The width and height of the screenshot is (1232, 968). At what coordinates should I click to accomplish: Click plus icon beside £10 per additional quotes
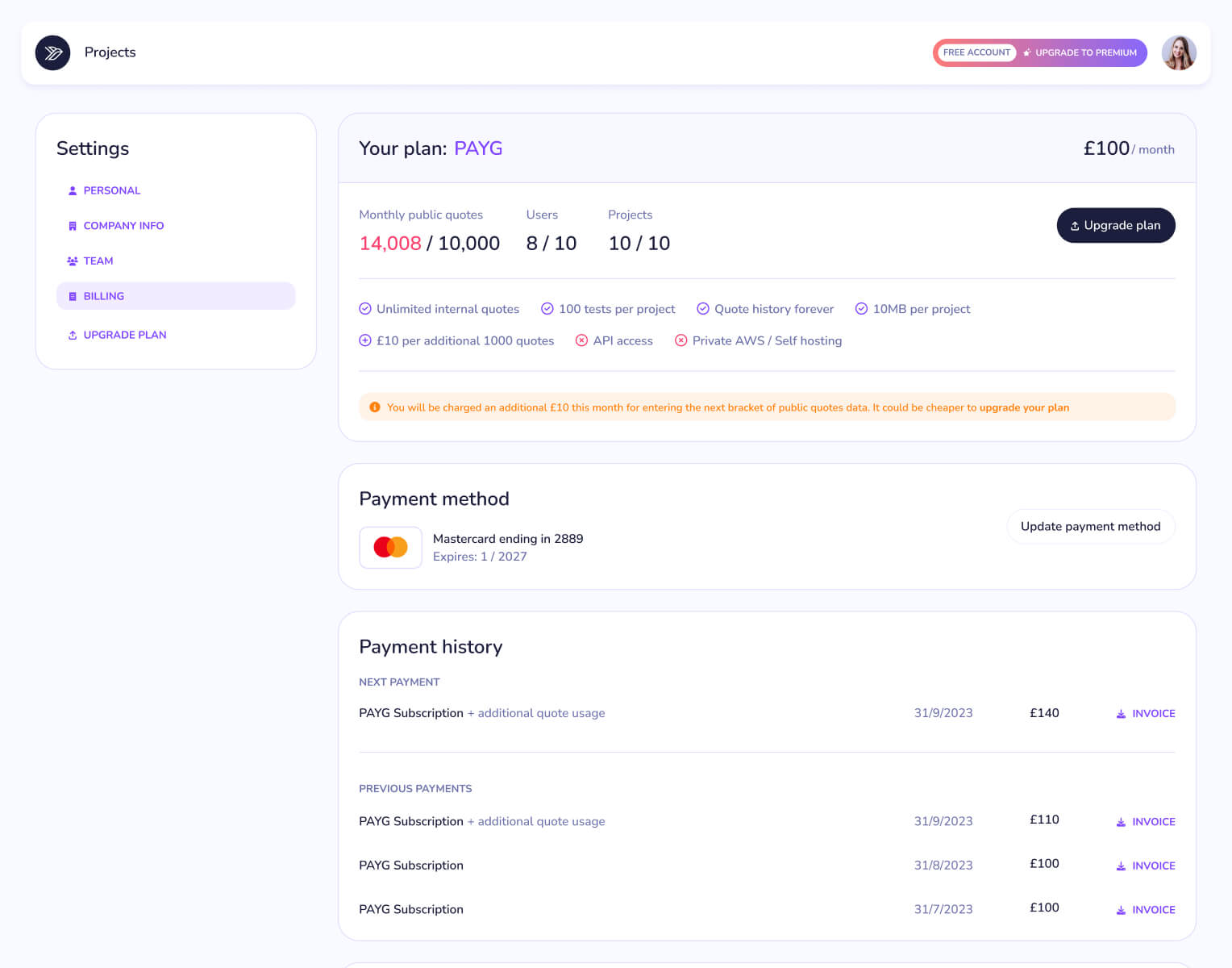click(x=365, y=340)
